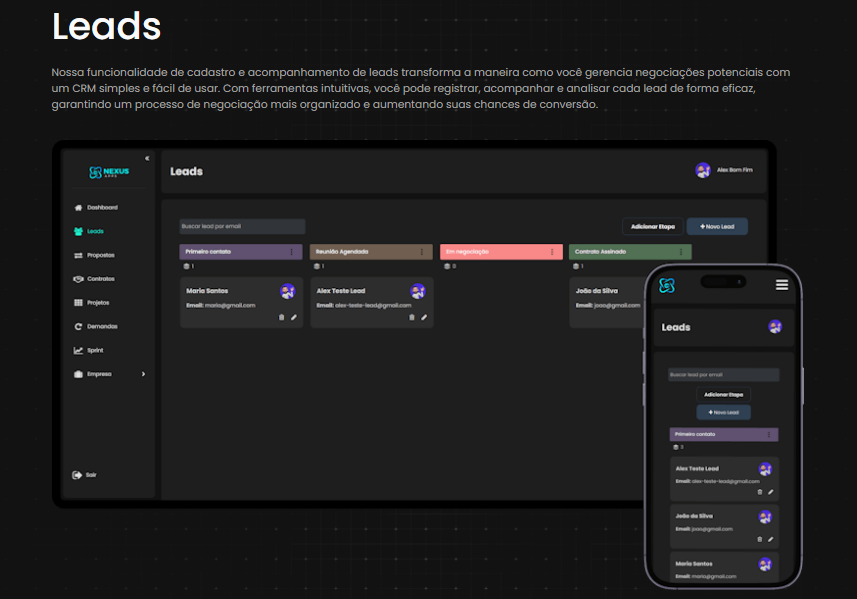
Task: Click the Alex Bom Fim username
Action: pos(735,170)
